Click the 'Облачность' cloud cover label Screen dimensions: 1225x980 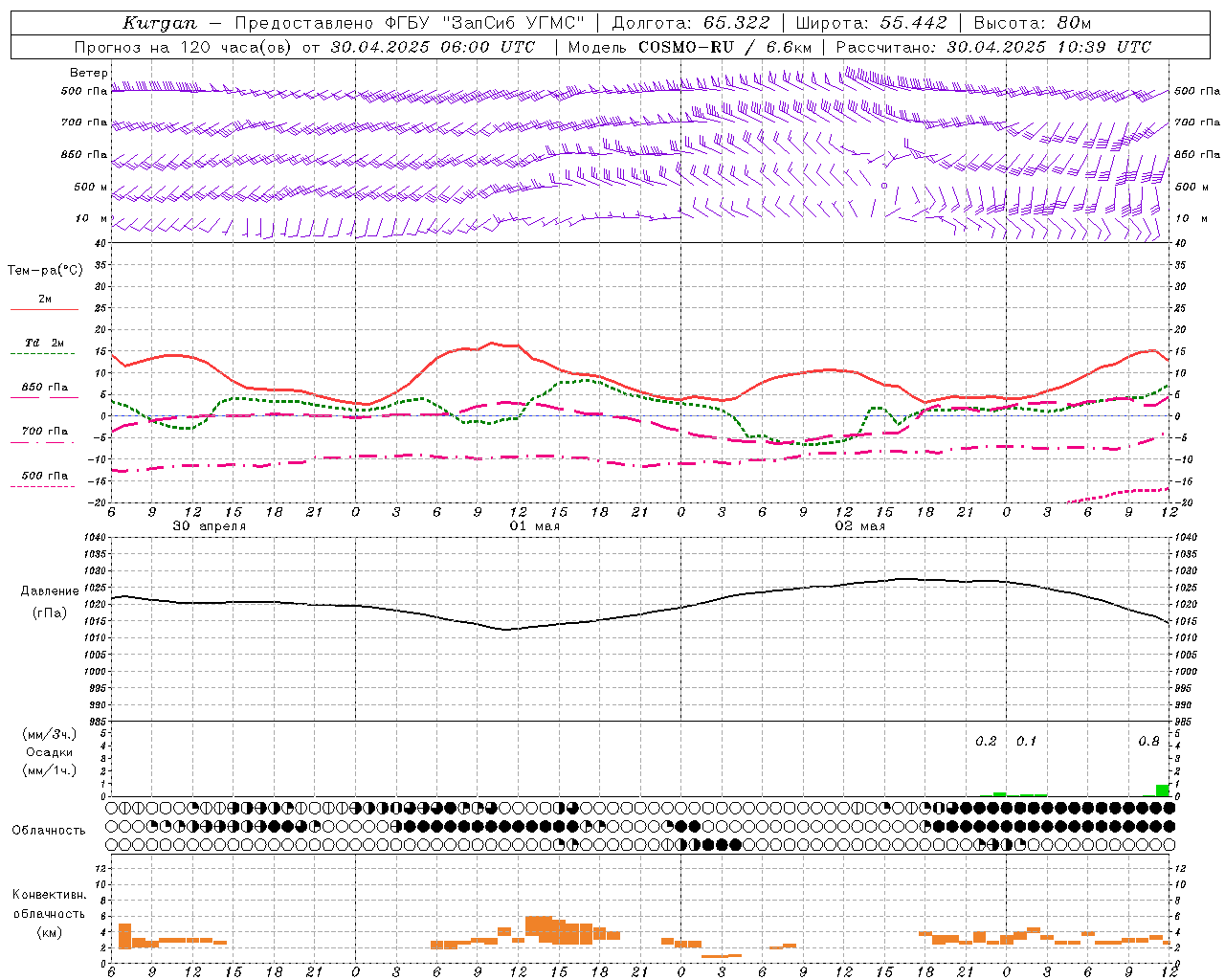coord(49,831)
